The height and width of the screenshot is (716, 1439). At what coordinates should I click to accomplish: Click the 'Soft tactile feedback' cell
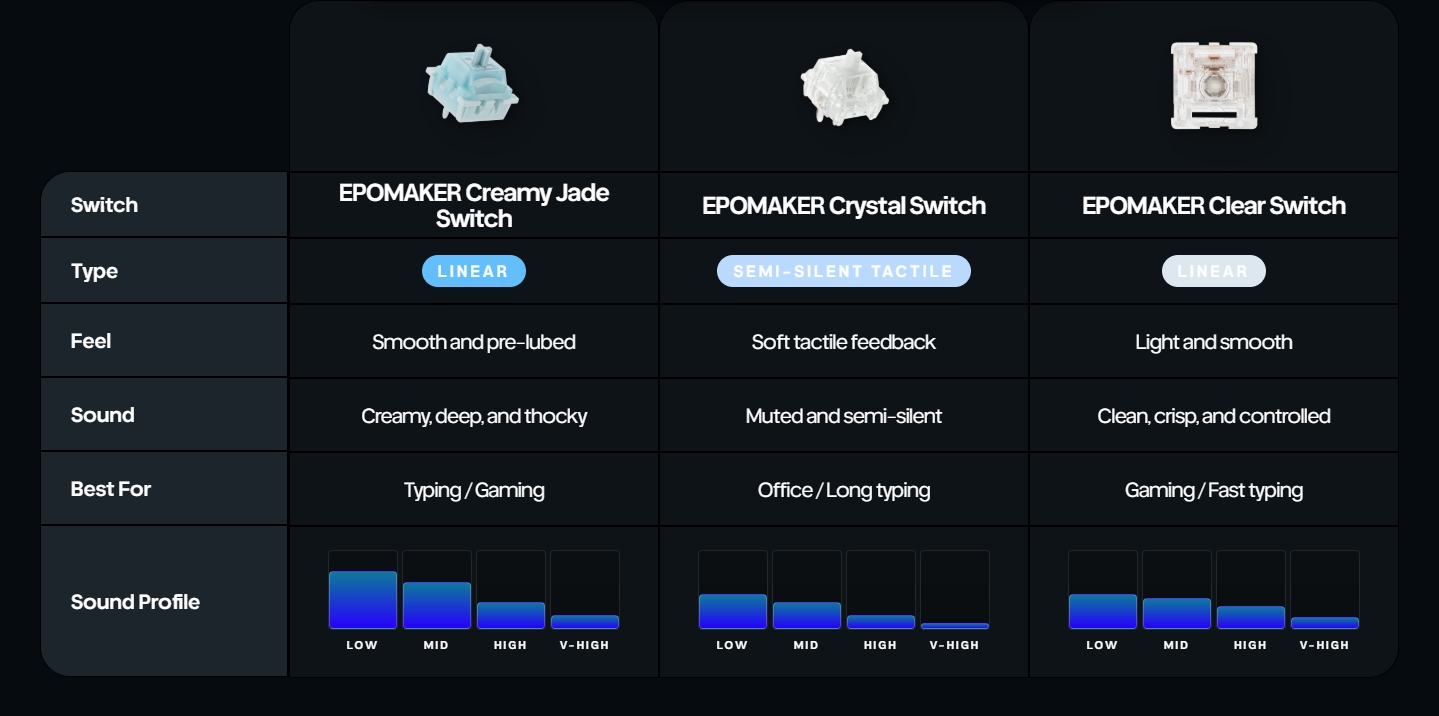844,342
